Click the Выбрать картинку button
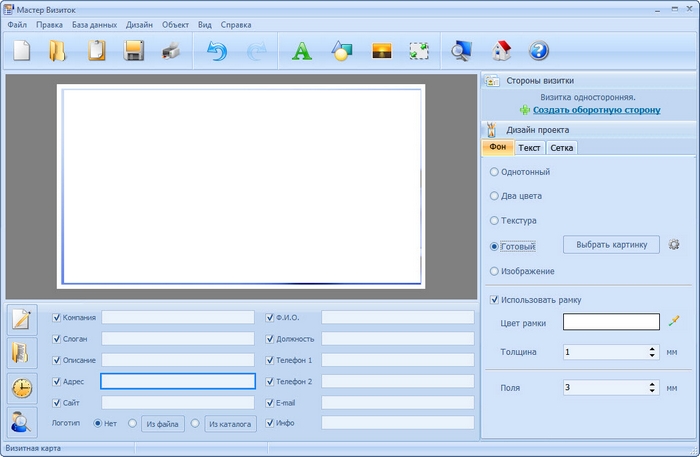Image resolution: width=700 pixels, height=457 pixels. pyautogui.click(x=611, y=244)
